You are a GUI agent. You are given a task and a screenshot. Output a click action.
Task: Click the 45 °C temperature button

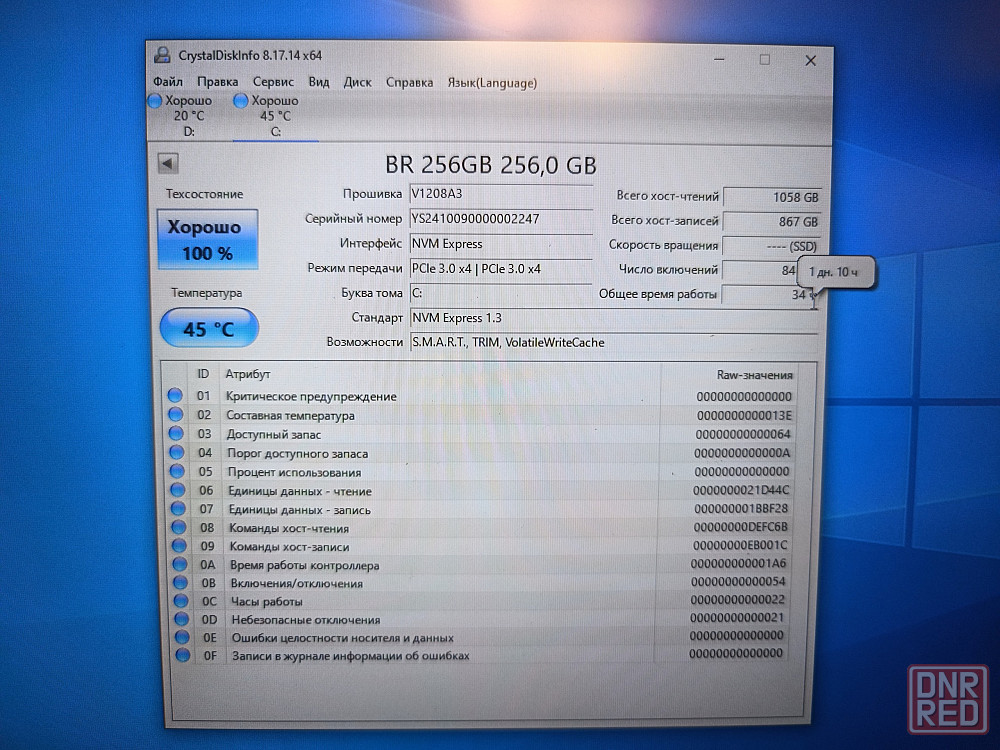209,328
